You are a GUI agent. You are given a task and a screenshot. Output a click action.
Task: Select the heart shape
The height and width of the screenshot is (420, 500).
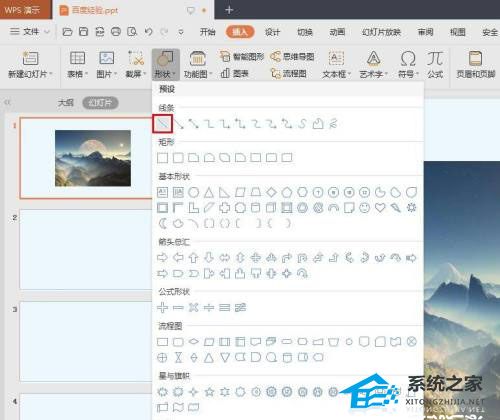(x=380, y=208)
